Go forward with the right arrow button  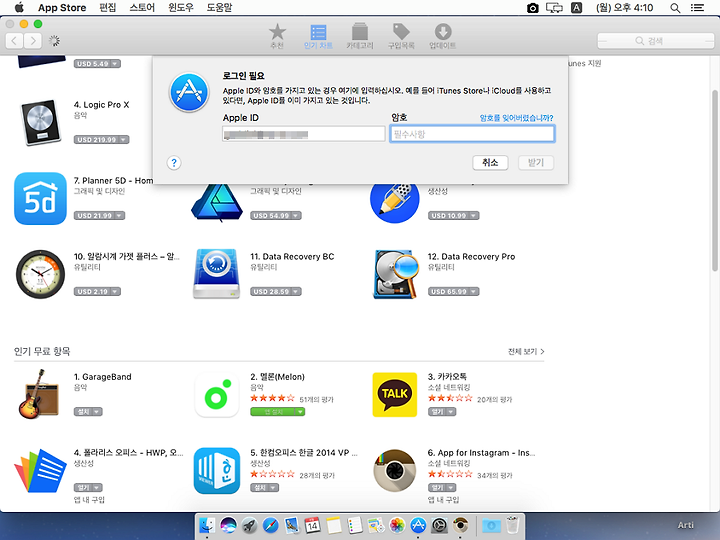33,41
